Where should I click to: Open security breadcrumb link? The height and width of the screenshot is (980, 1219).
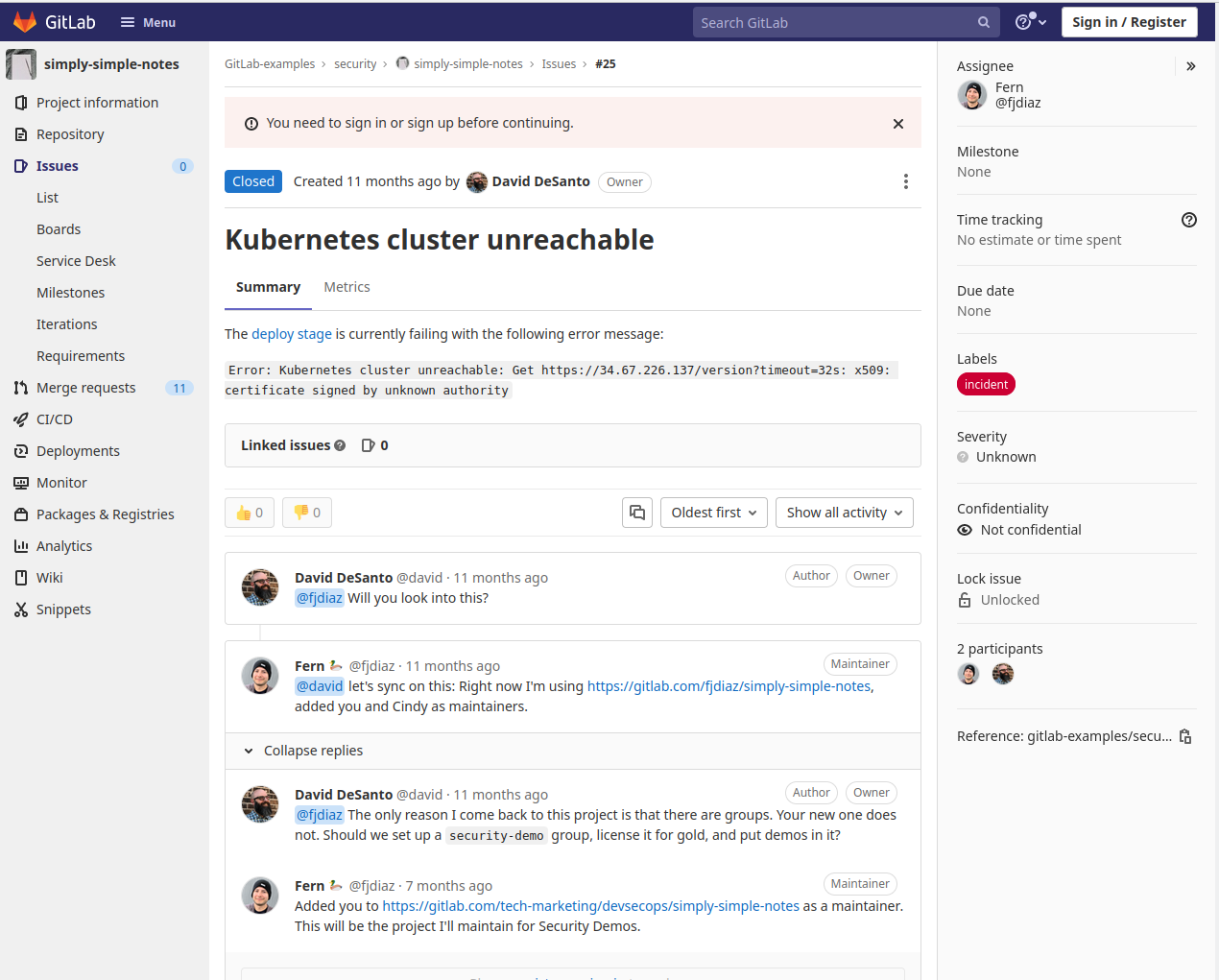pyautogui.click(x=355, y=64)
